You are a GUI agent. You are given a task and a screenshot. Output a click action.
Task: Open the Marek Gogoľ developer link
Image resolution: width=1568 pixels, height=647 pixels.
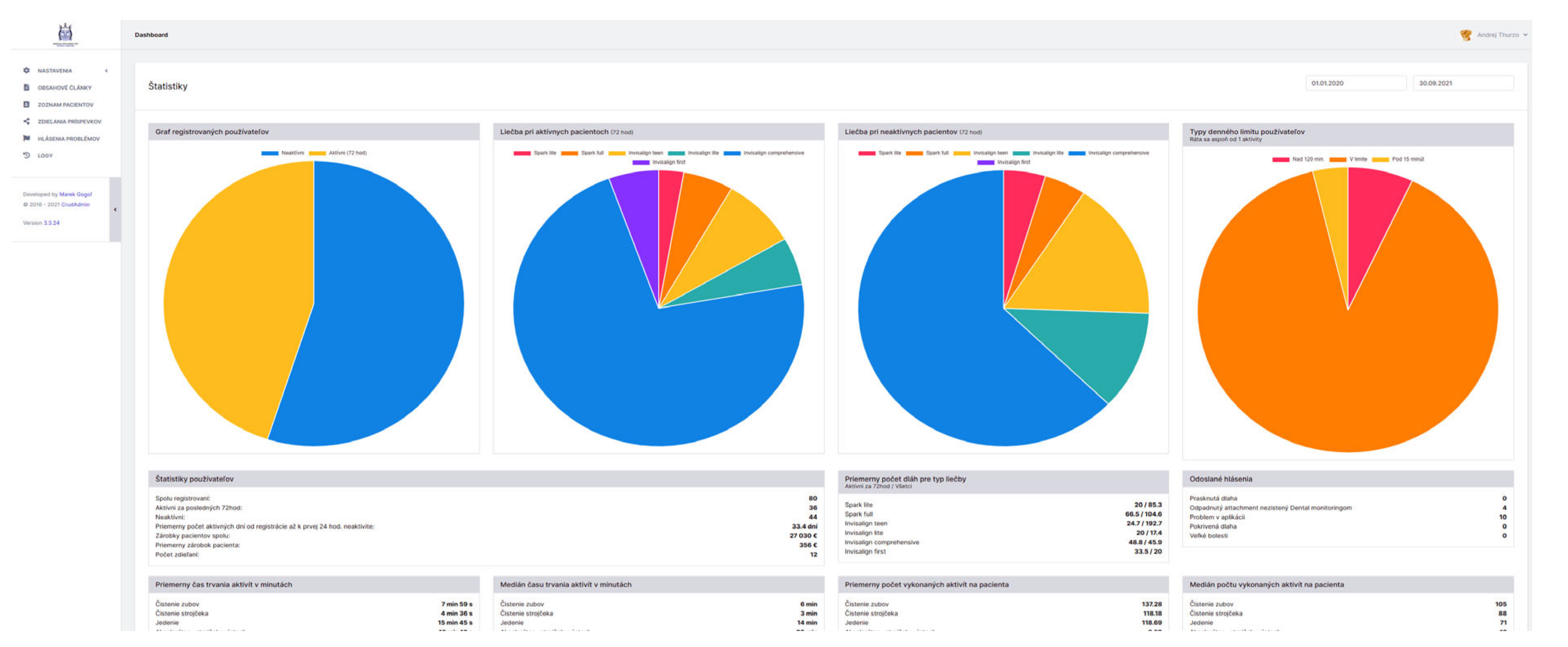click(x=75, y=195)
